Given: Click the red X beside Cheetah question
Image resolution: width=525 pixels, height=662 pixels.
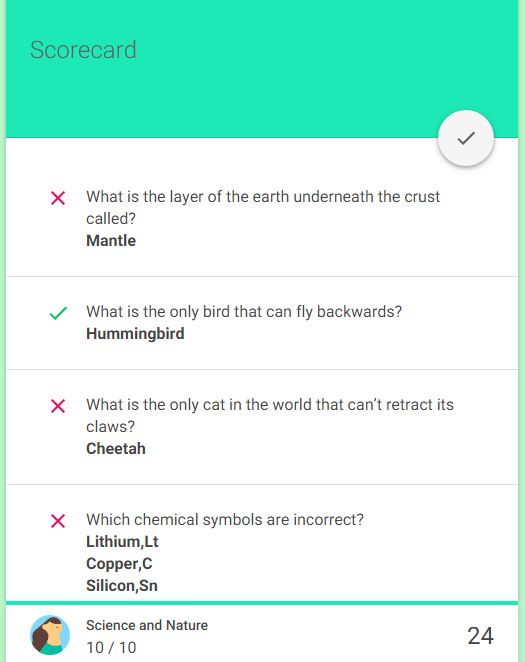Looking at the screenshot, I should (58, 406).
